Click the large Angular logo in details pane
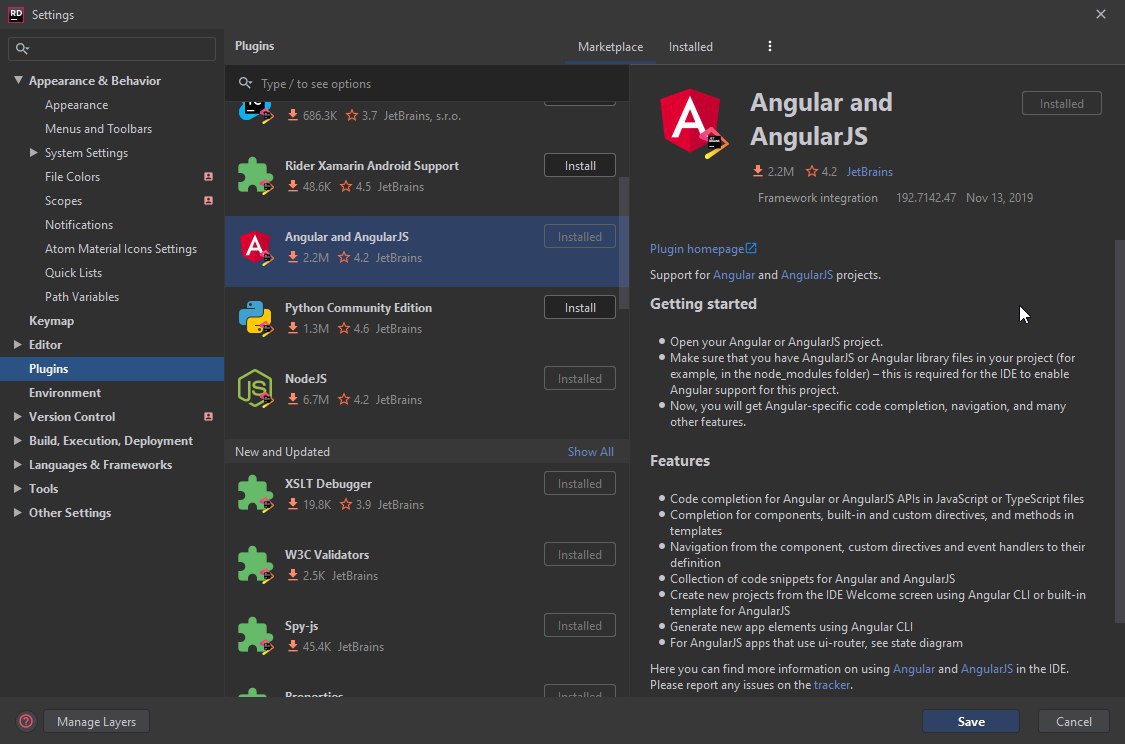 click(692, 123)
